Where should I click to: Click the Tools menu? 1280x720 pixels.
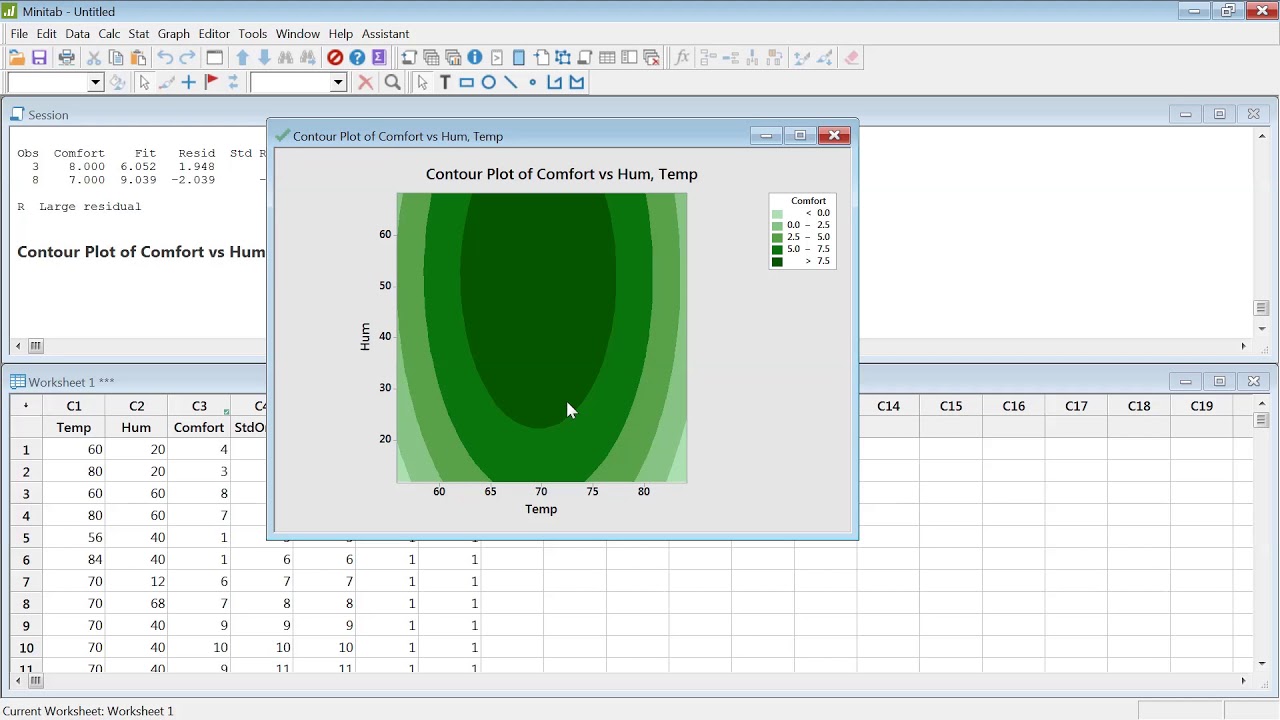pos(252,34)
